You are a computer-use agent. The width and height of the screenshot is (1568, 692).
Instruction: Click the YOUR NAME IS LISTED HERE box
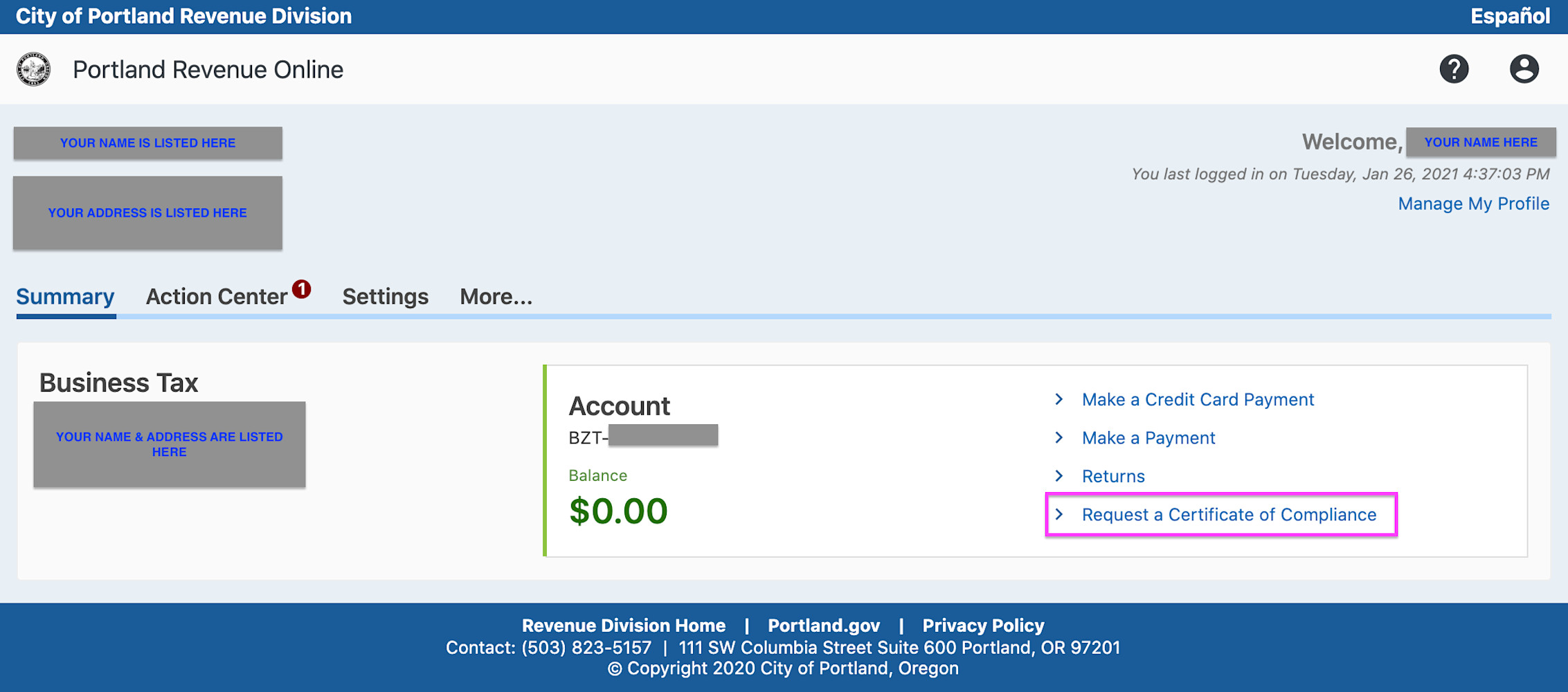(x=147, y=143)
